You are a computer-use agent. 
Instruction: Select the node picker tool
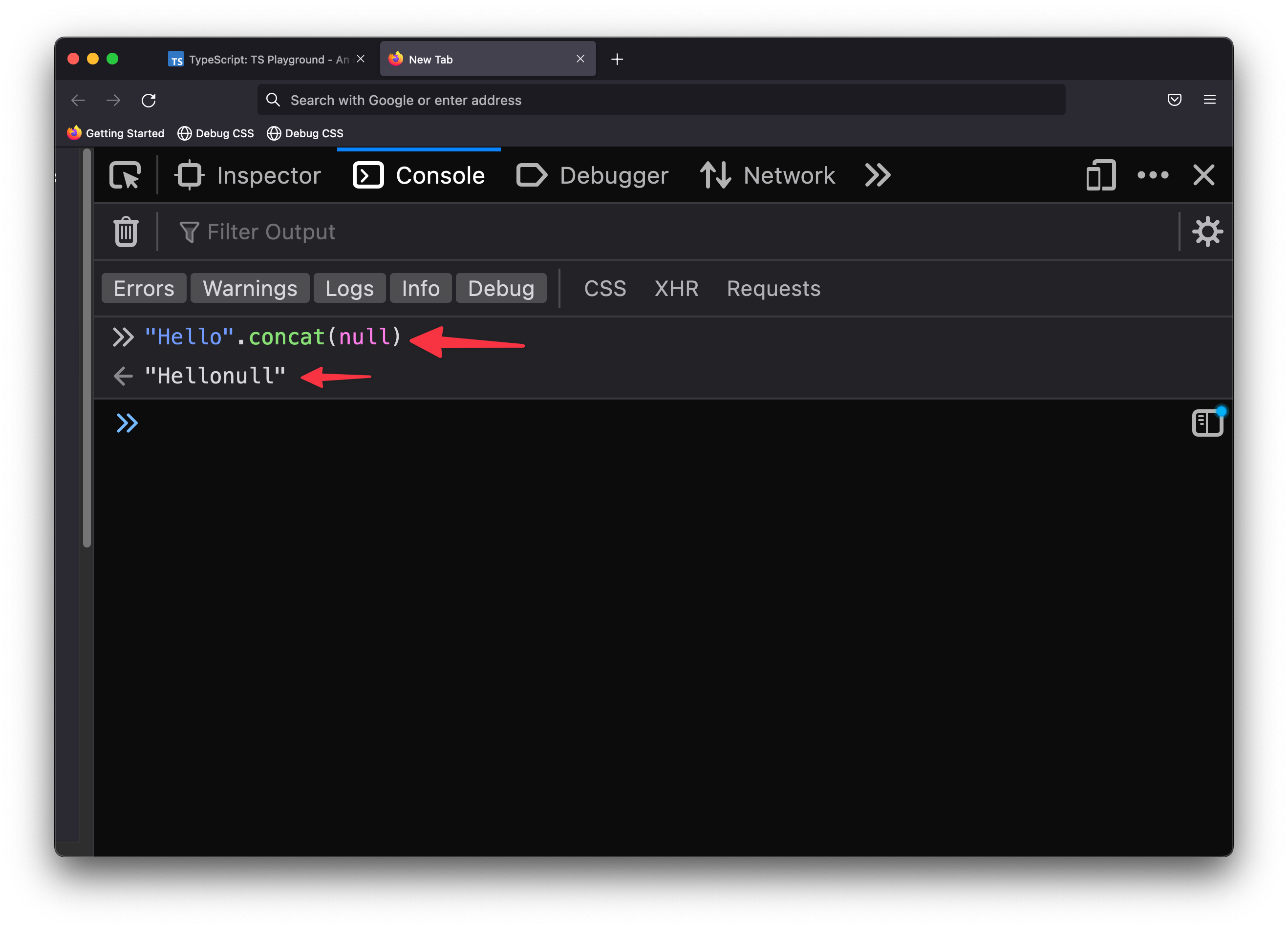(125, 175)
